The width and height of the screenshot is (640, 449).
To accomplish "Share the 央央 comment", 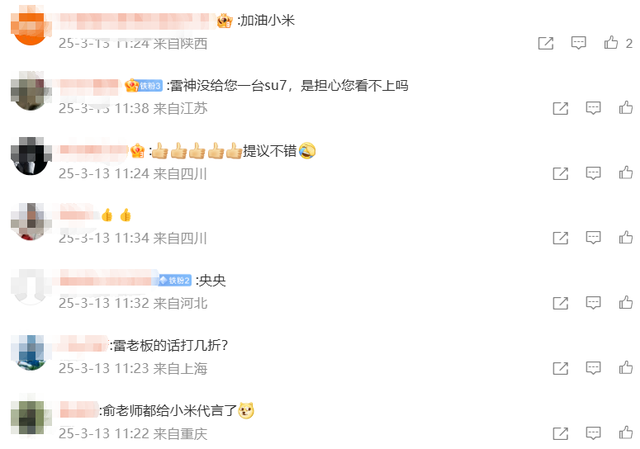I will pos(560,303).
